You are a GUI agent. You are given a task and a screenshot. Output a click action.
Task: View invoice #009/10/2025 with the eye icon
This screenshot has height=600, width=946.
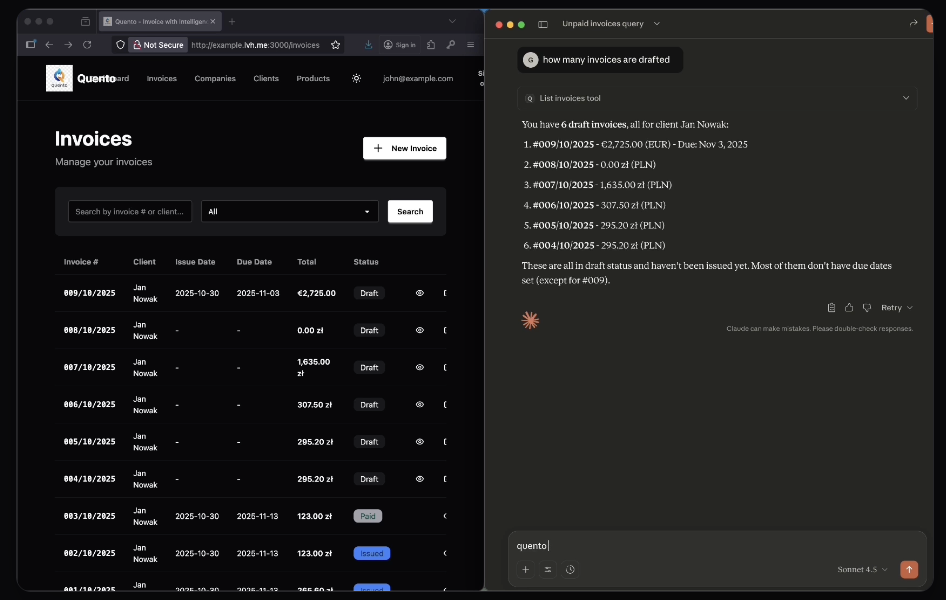pyautogui.click(x=419, y=292)
